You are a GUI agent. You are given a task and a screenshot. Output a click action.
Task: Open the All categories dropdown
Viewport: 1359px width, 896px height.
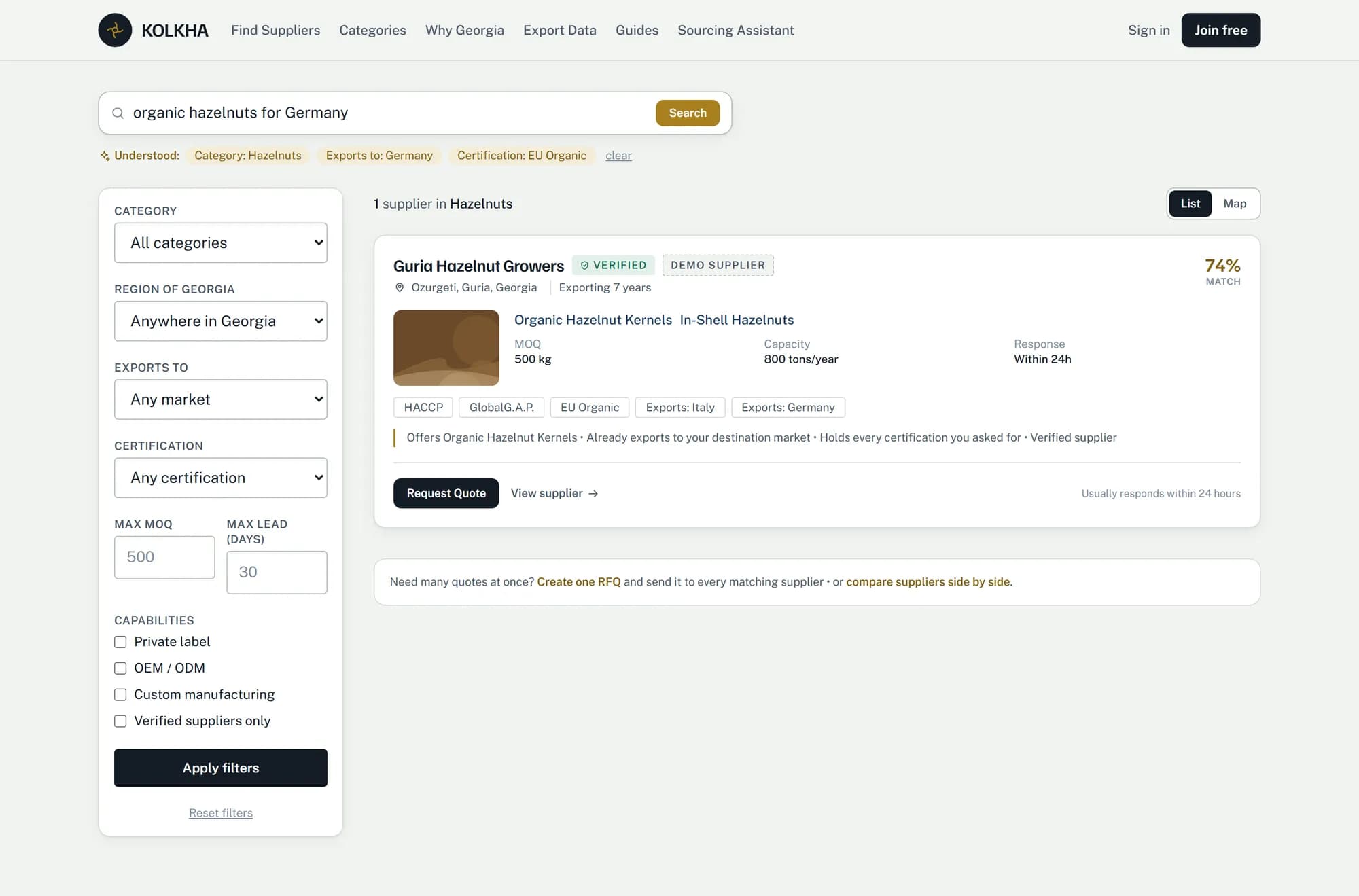221,243
